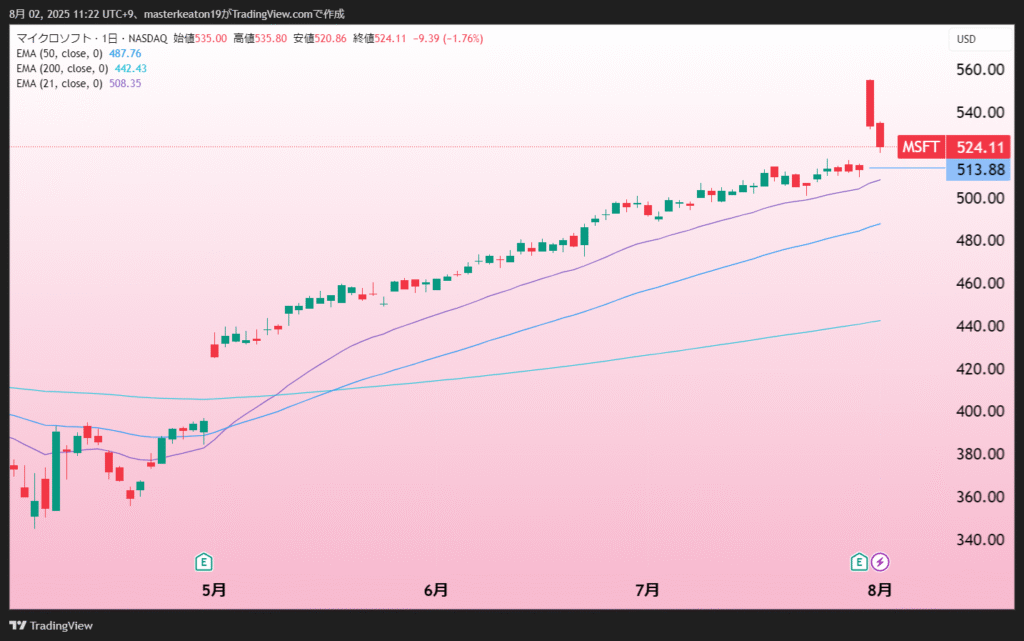Click the high value 535.80

click(x=271, y=39)
